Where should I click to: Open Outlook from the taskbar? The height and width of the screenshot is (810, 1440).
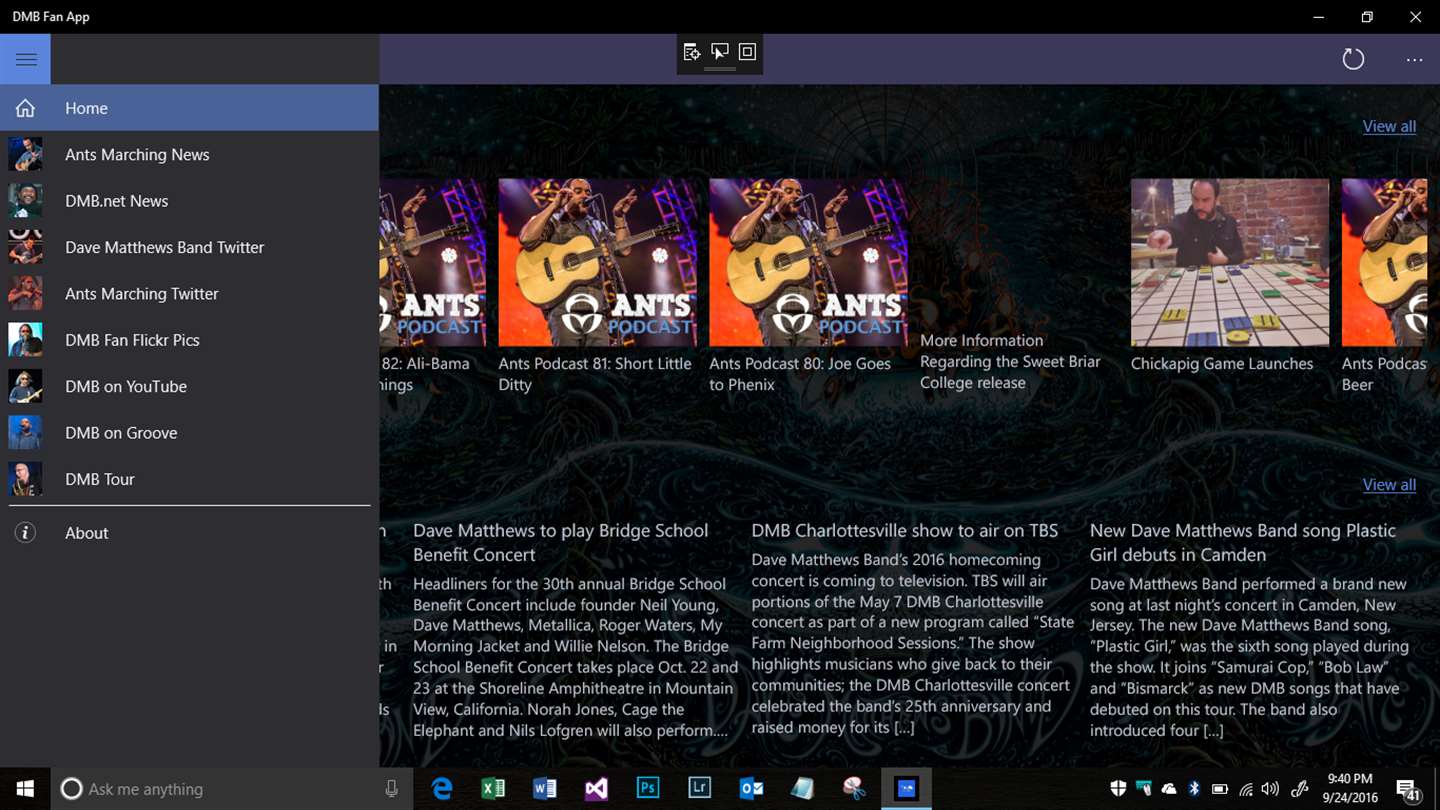pos(751,789)
